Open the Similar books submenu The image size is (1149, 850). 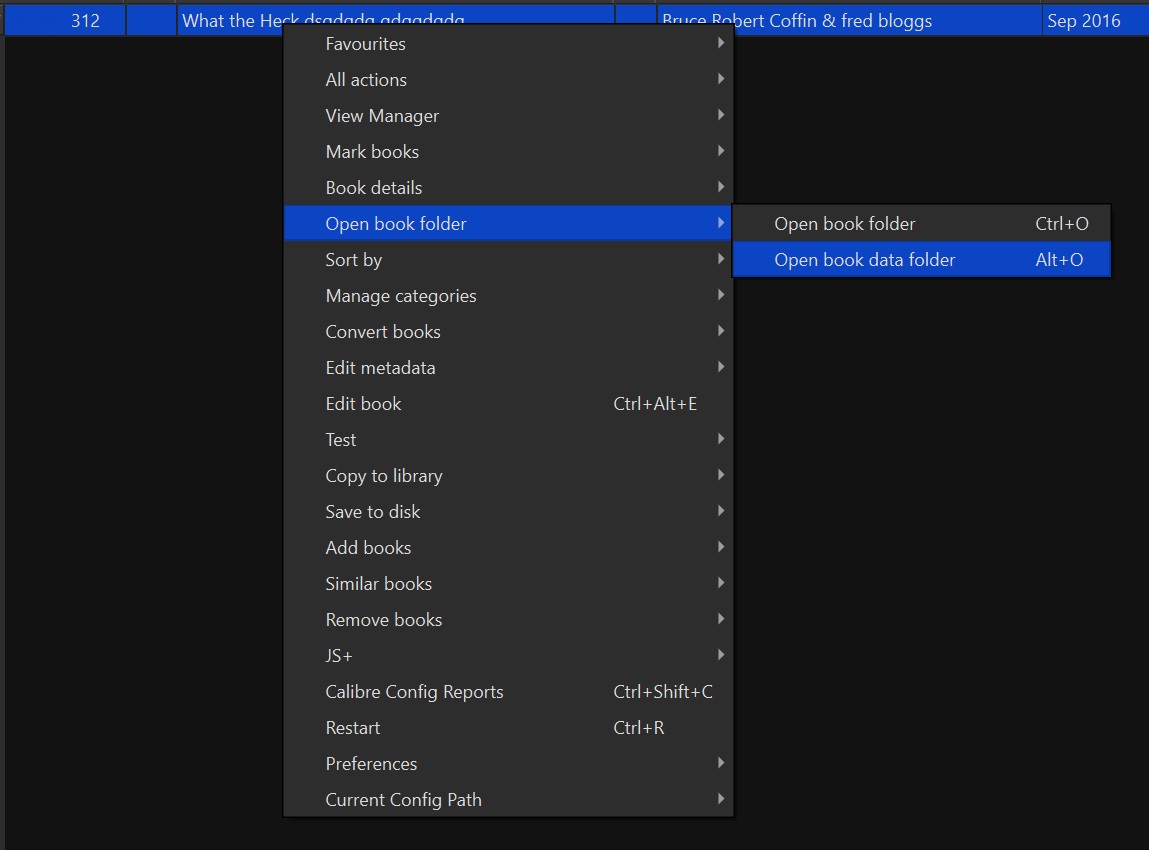pos(379,584)
